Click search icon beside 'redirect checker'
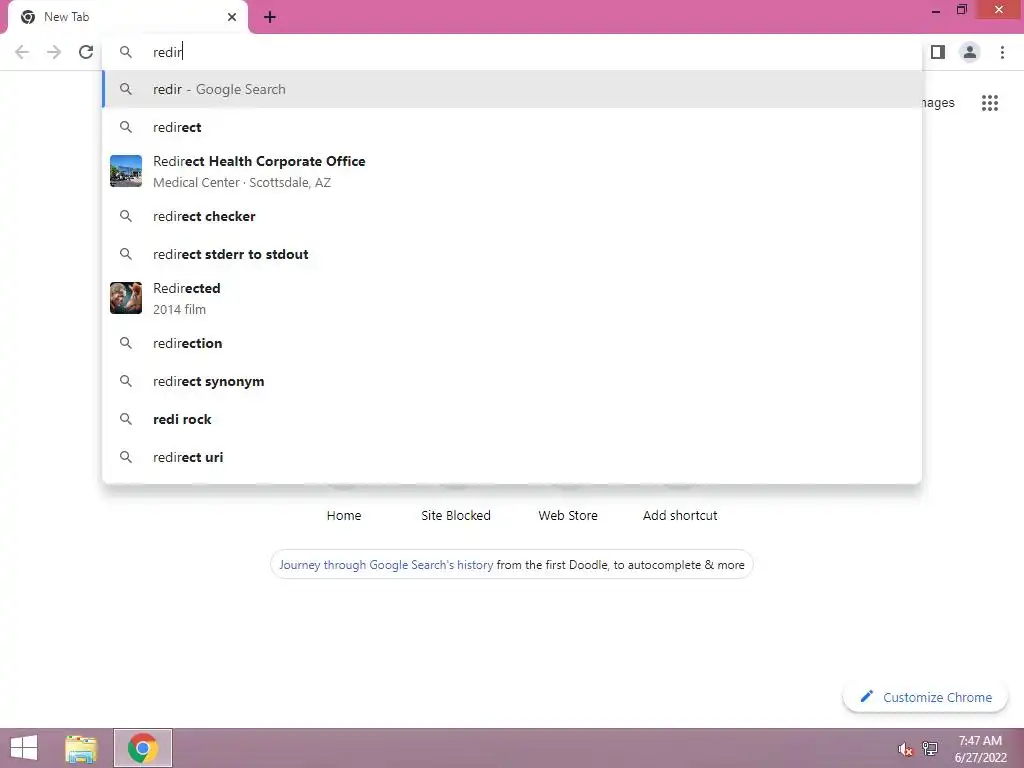The height and width of the screenshot is (768, 1024). (x=126, y=216)
